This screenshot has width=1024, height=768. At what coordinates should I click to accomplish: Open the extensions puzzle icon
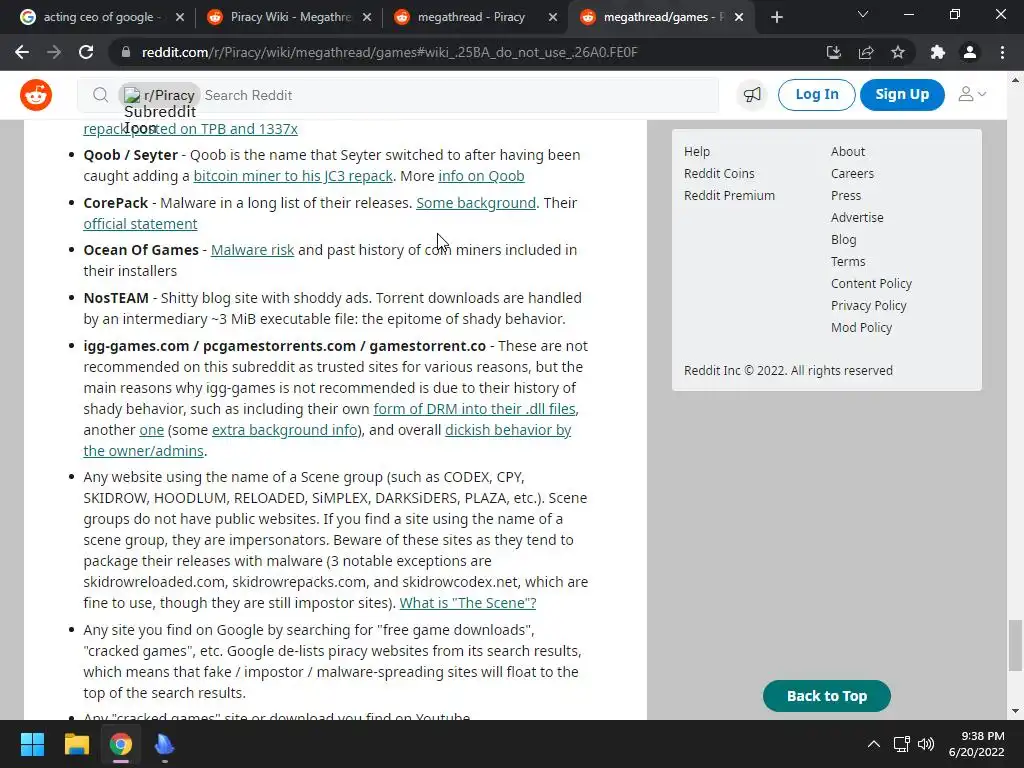(x=938, y=52)
